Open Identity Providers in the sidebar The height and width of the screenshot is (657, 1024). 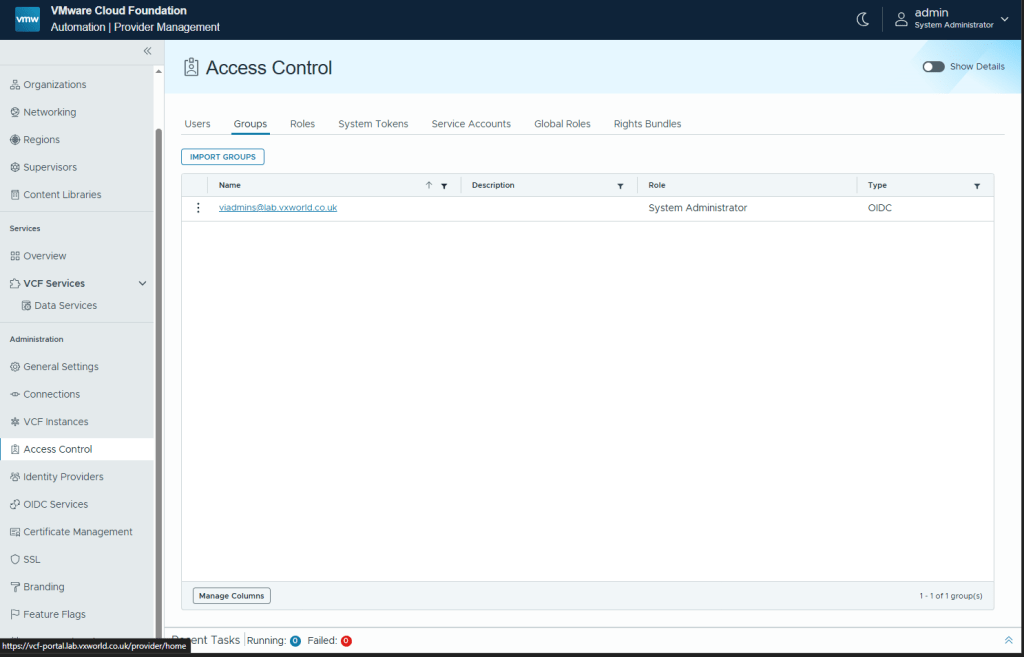(63, 477)
